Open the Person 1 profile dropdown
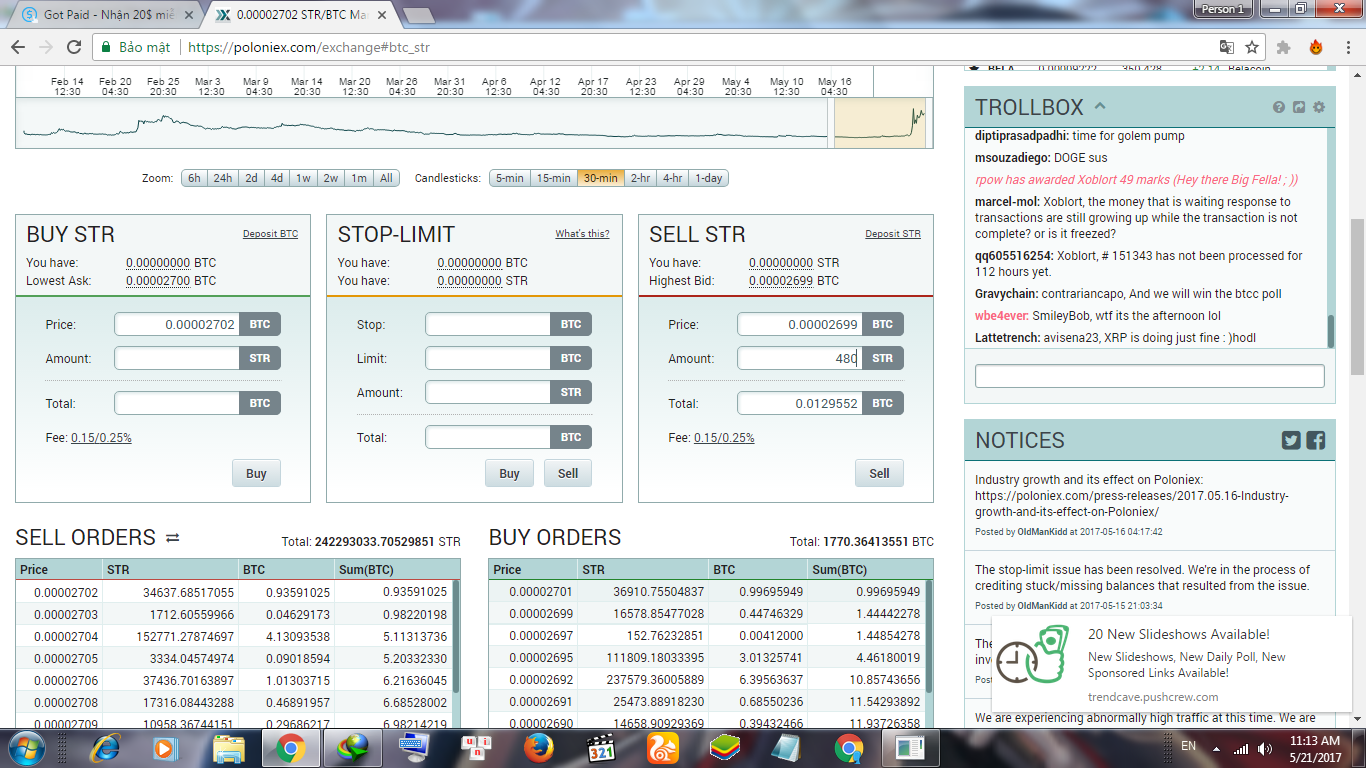This screenshot has height=768, width=1366. pyautogui.click(x=1224, y=9)
